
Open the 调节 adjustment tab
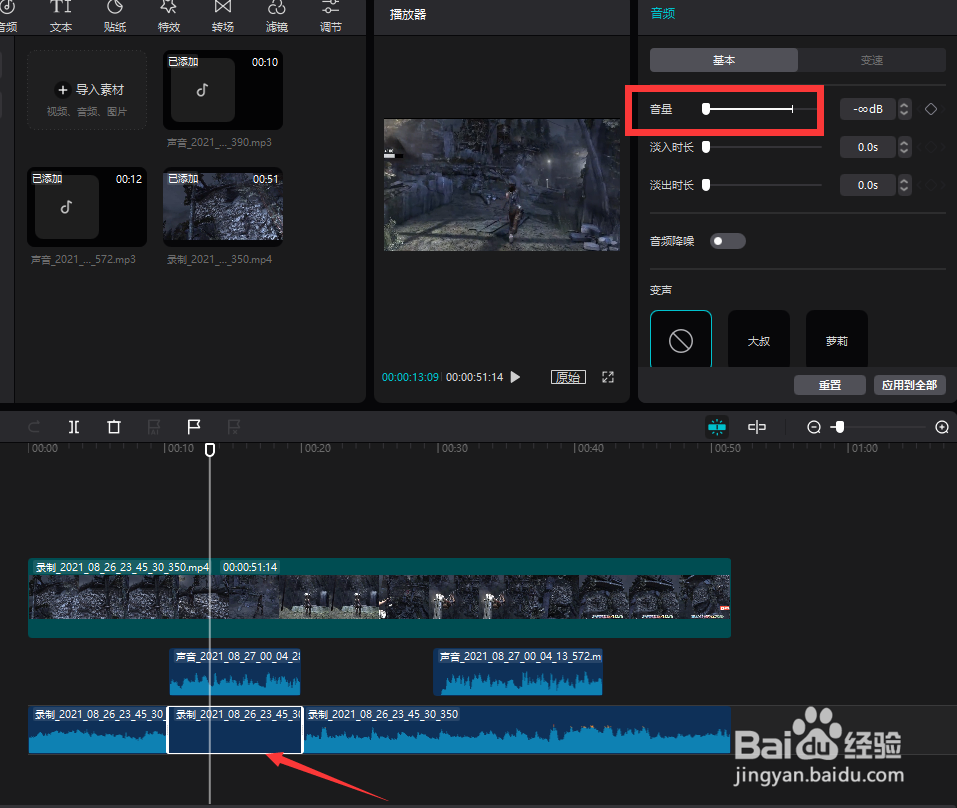pyautogui.click(x=330, y=16)
